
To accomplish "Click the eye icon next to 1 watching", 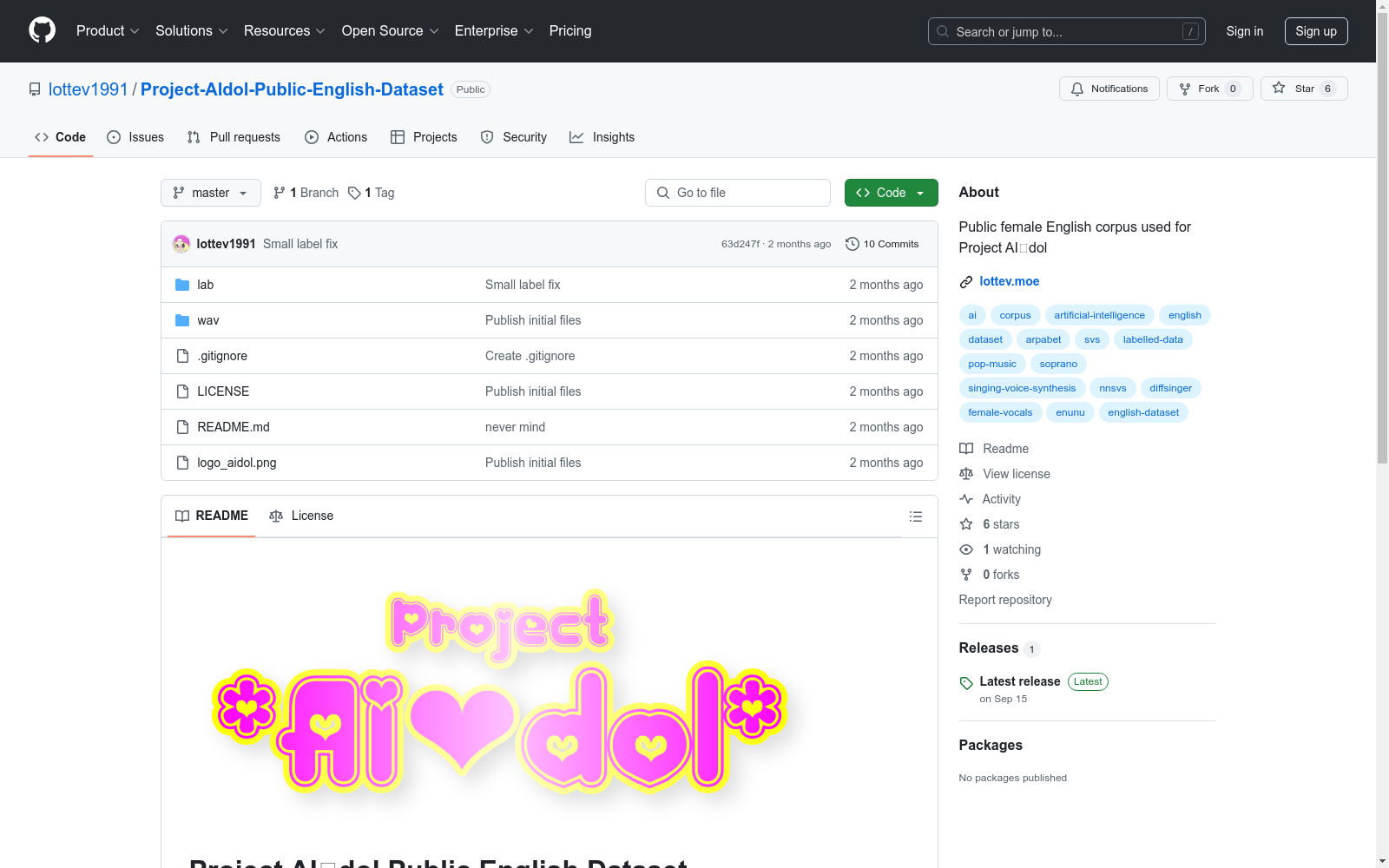I will point(966,549).
